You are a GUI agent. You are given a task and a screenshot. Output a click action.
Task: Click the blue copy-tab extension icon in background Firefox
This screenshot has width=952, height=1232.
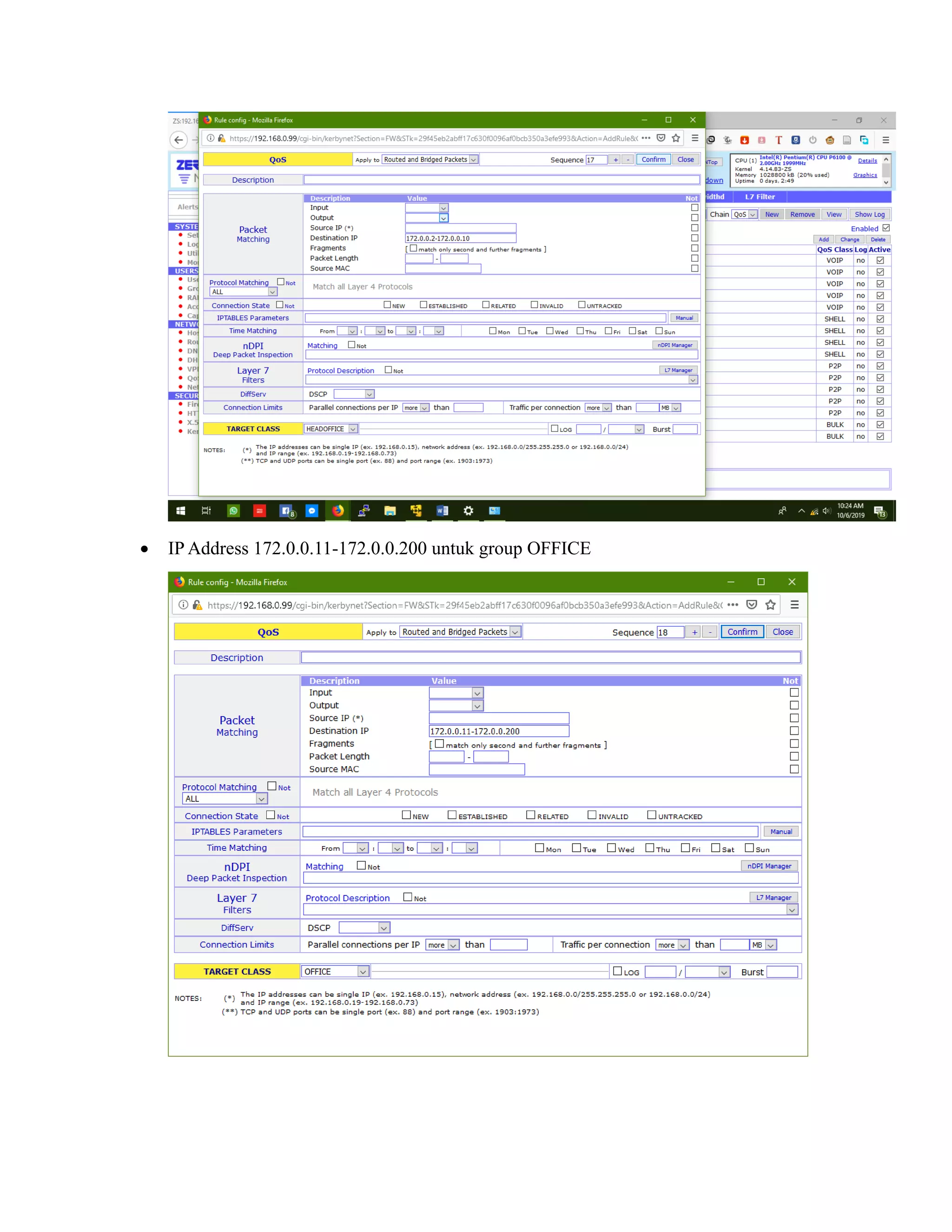tap(864, 140)
